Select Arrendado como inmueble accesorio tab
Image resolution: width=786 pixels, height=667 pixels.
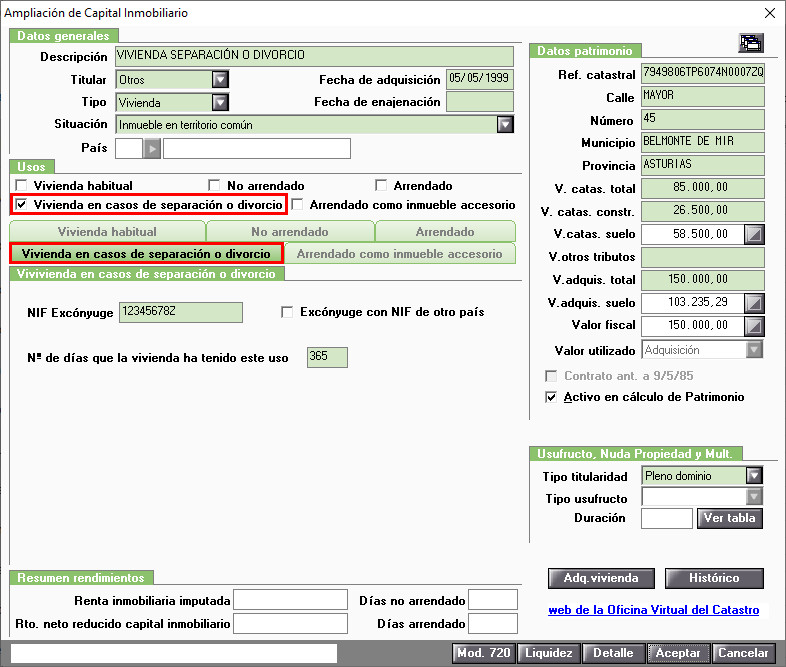400,254
